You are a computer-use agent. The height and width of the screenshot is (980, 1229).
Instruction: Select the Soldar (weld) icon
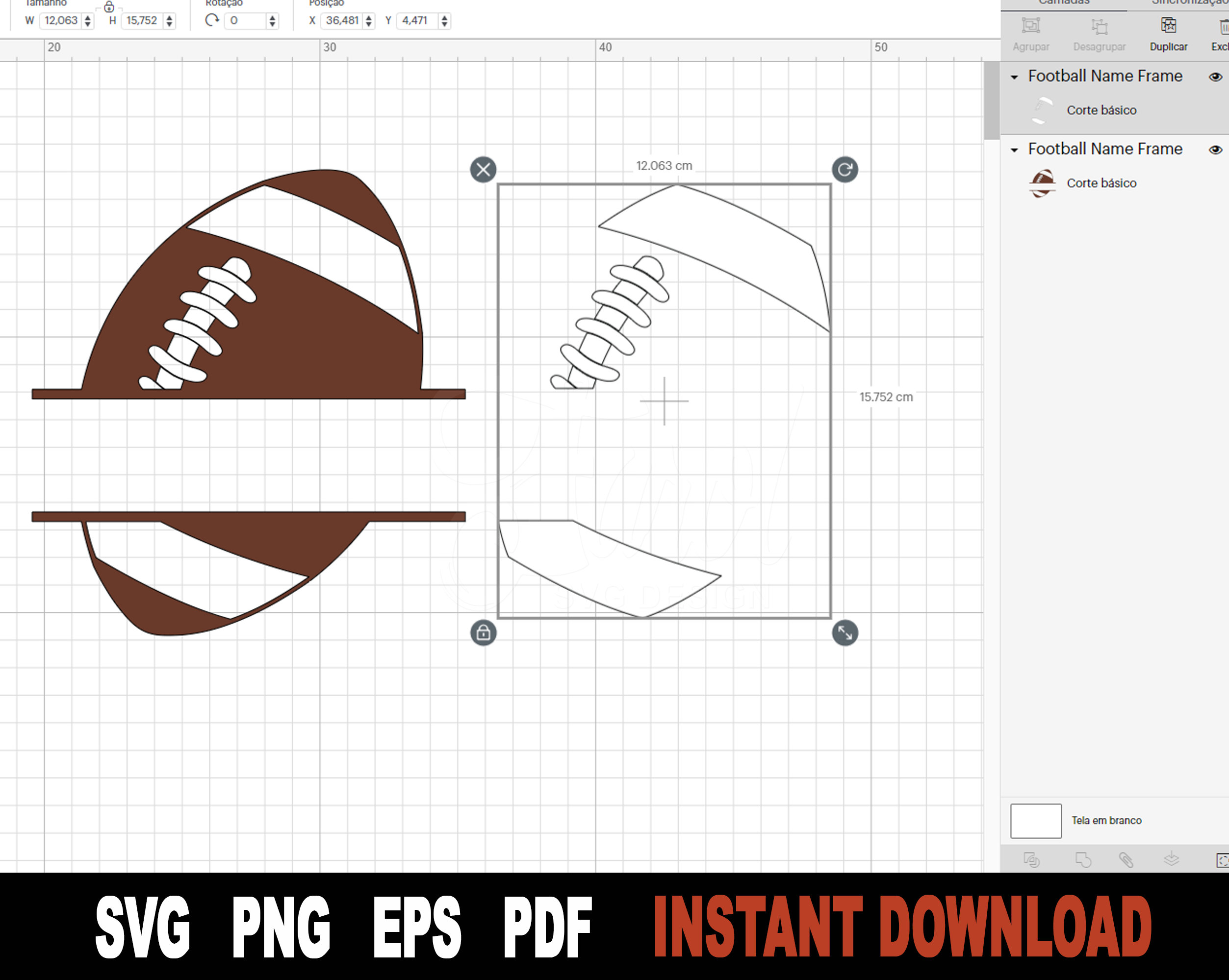pyautogui.click(x=1084, y=860)
